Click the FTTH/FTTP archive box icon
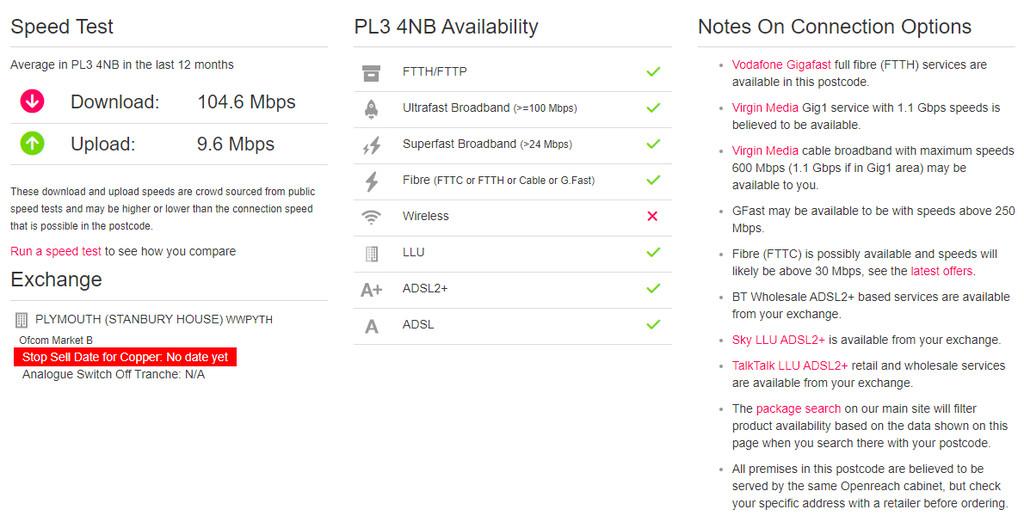 (x=371, y=73)
